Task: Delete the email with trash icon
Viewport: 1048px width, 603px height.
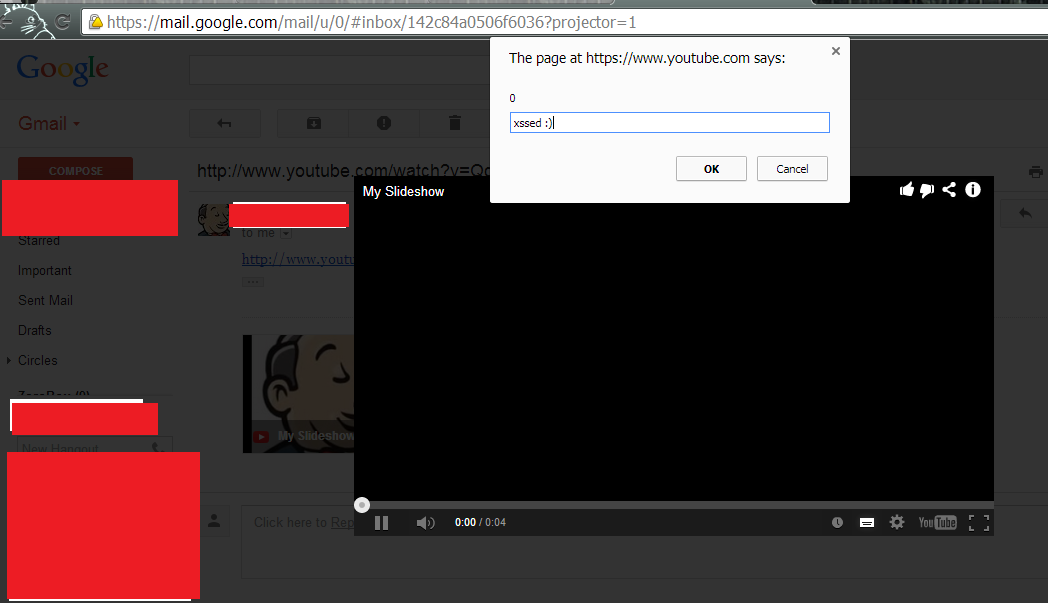Action: [454, 123]
